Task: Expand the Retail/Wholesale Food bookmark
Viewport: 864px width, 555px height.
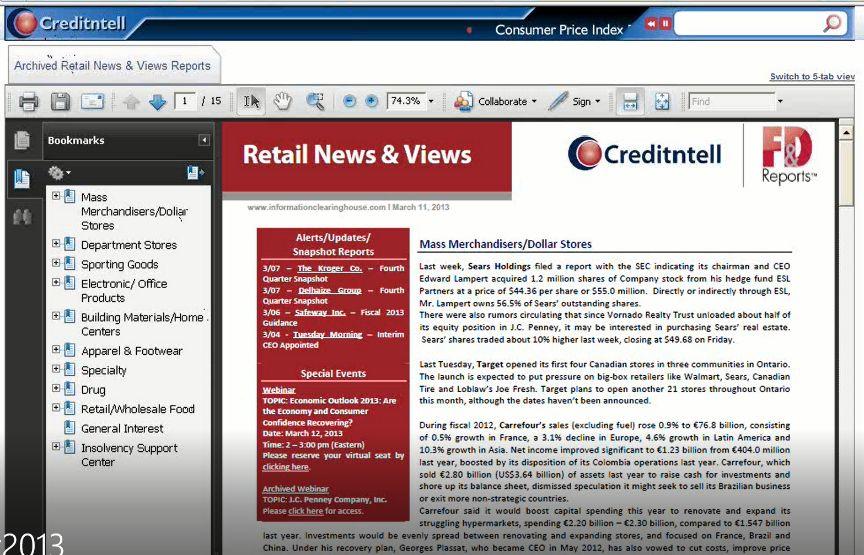Action: tap(56, 407)
